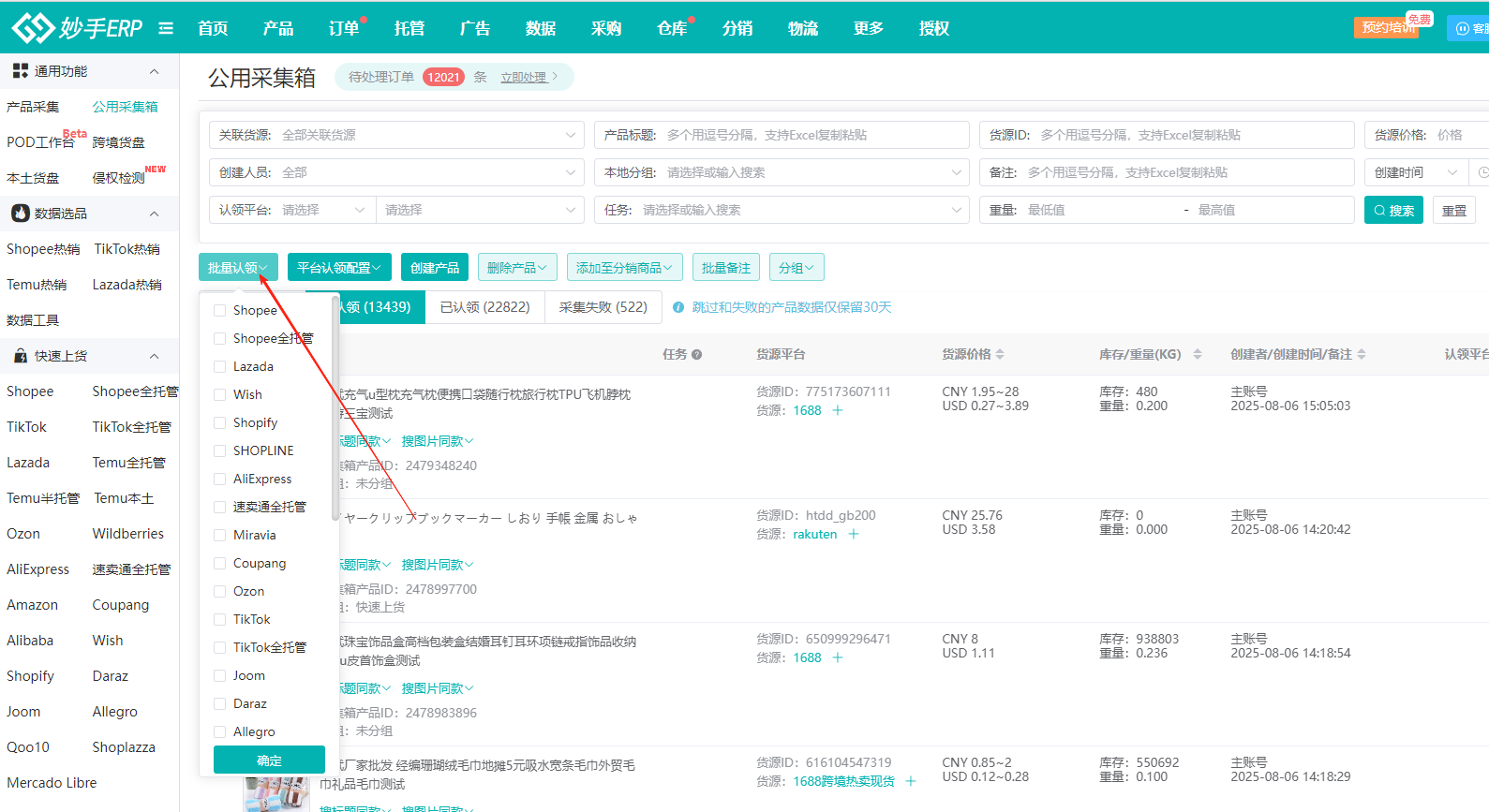
Task: Open the 产品 top menu
Action: (x=278, y=28)
